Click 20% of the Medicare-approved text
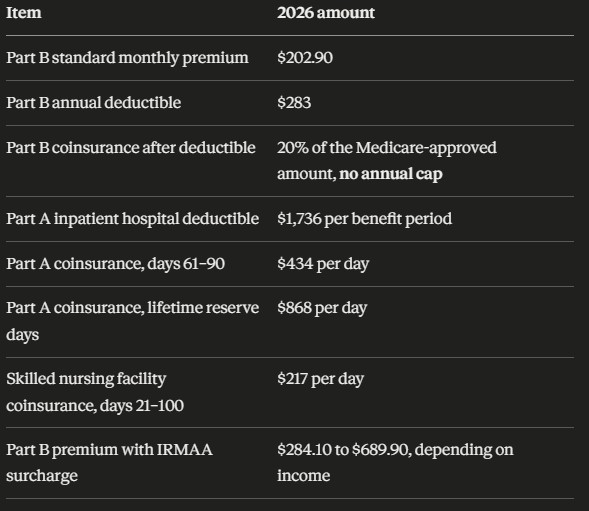589x511 pixels. 387,148
